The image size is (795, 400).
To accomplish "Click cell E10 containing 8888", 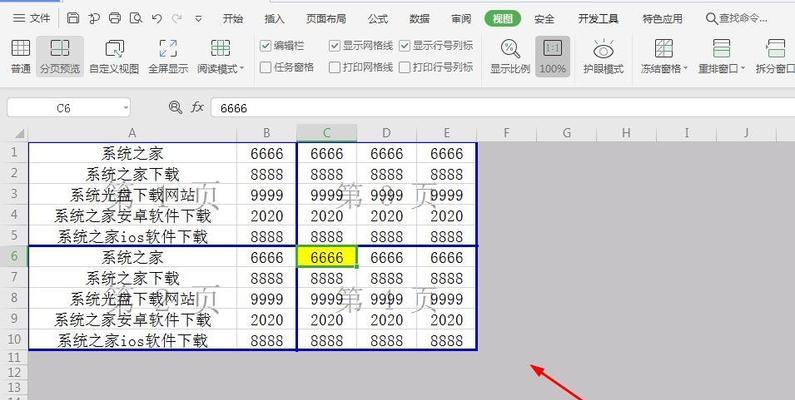I will [x=446, y=340].
